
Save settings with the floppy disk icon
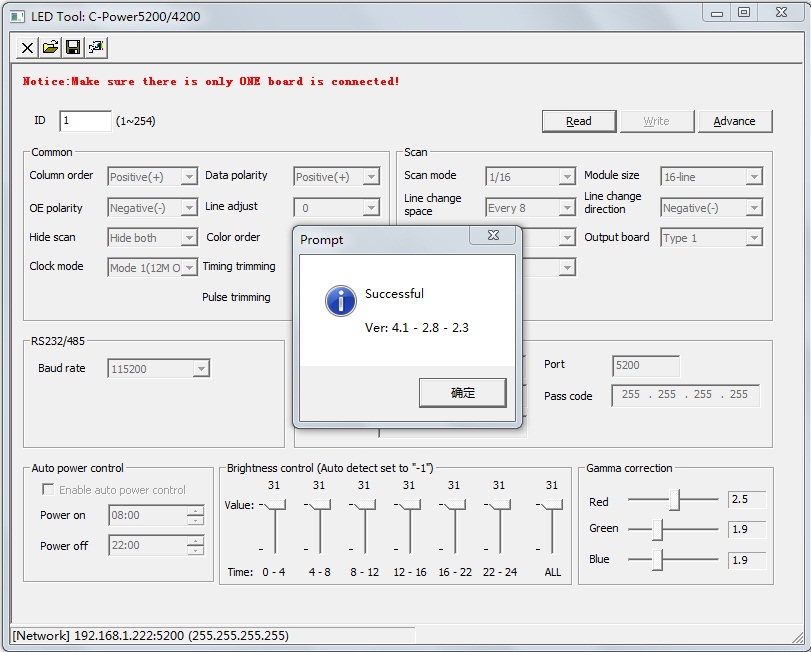(x=73, y=47)
